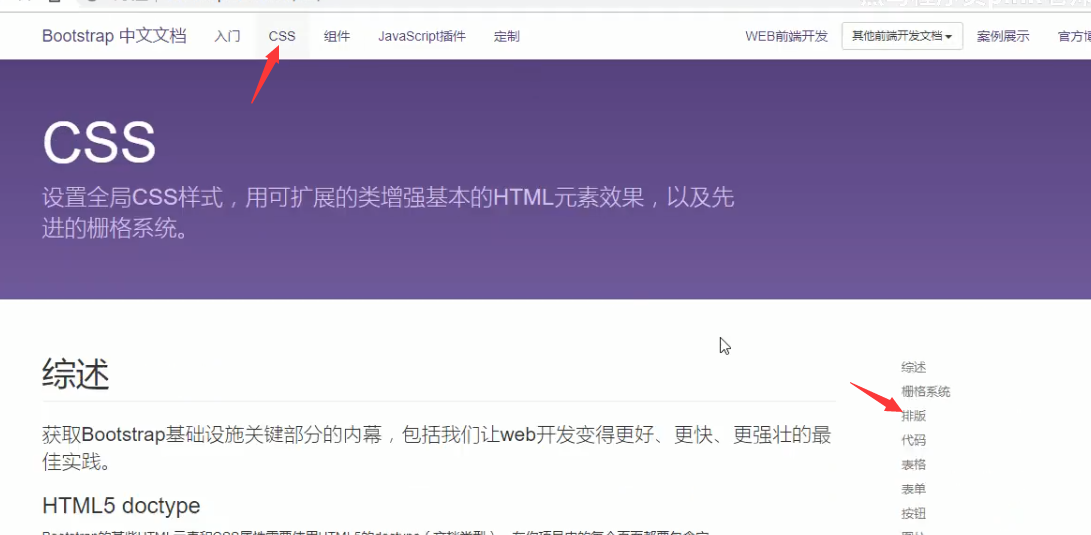Click the 定制 nav item
Screen dimensions: 1091x535
507,36
